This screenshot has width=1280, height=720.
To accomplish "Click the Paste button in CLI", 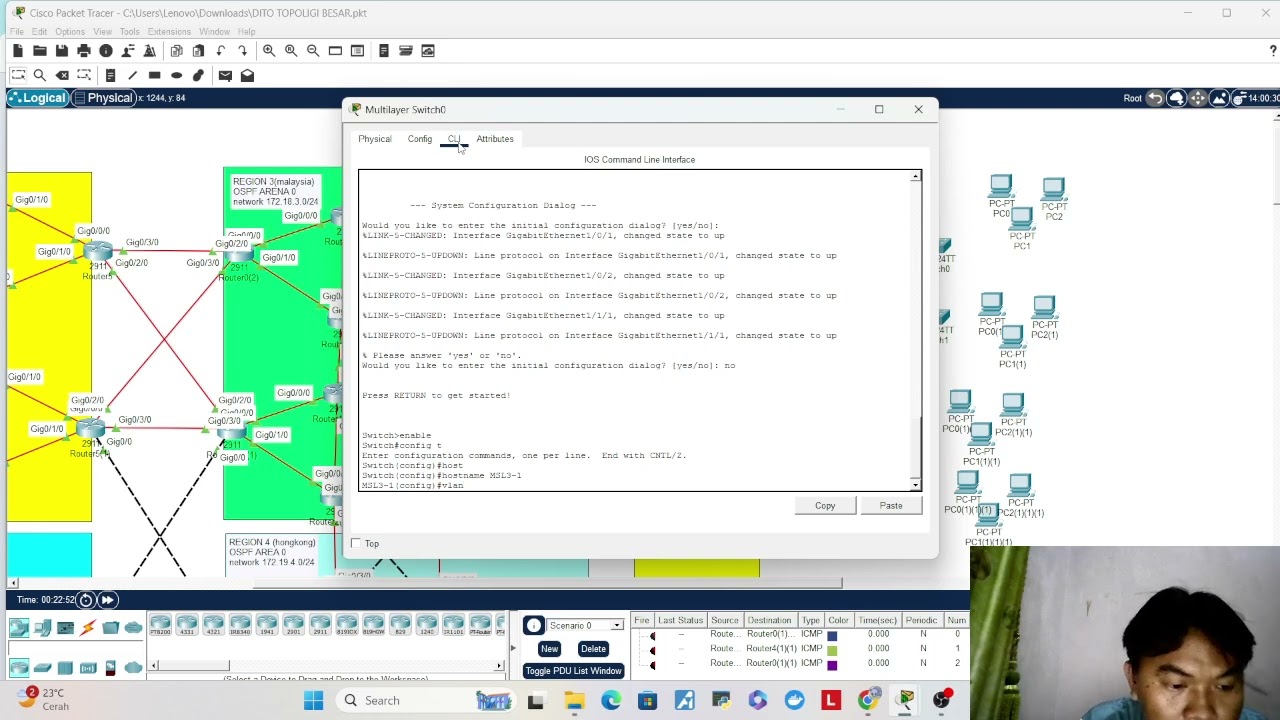I will [891, 506].
